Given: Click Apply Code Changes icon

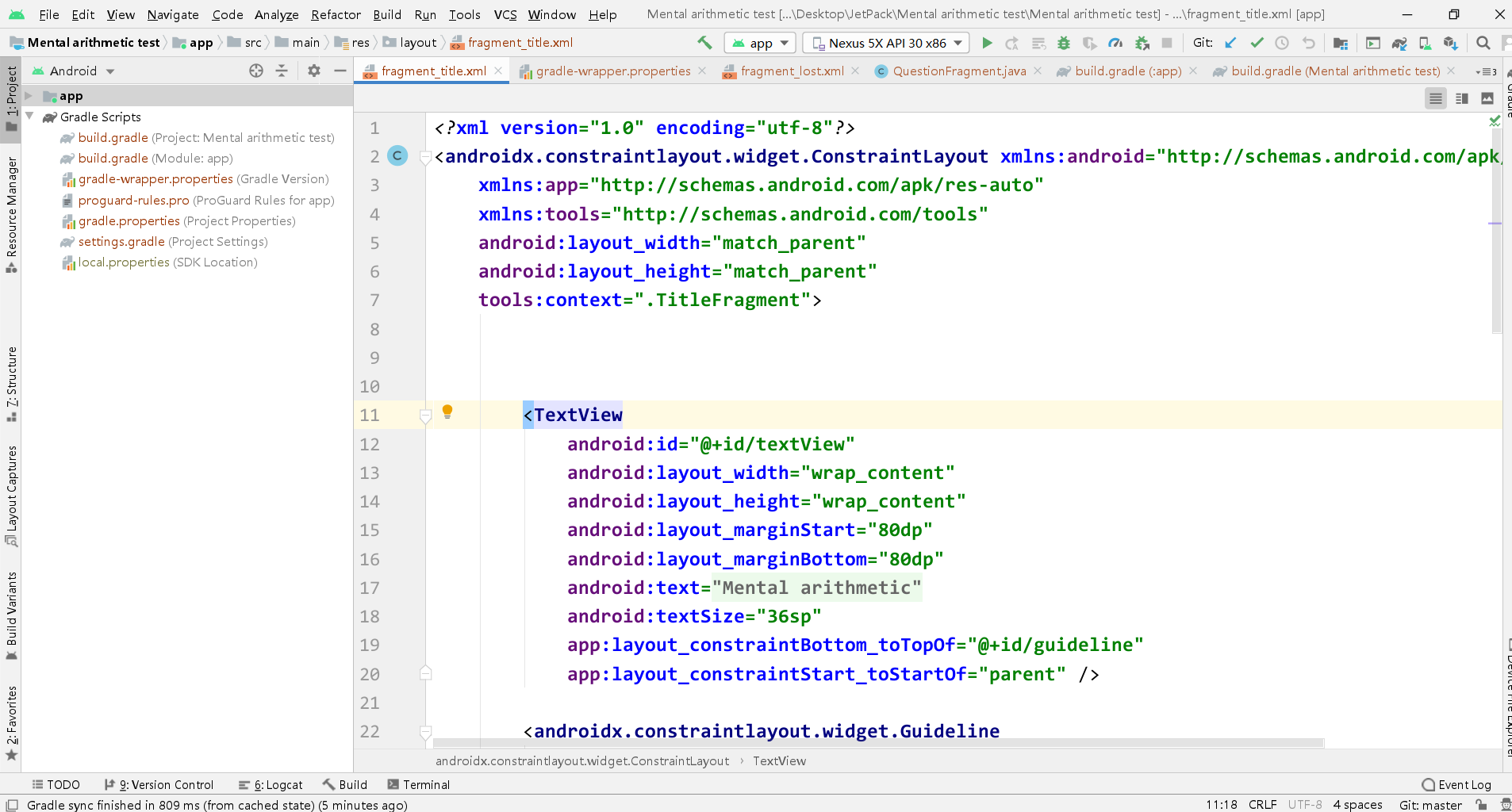Looking at the screenshot, I should (1038, 43).
